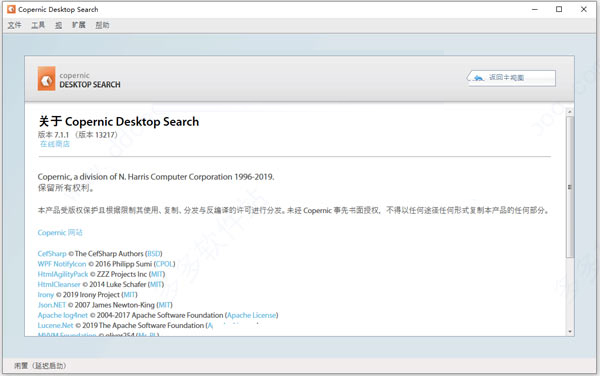
Task: Click MIT link on the Irony row
Action: [129, 295]
